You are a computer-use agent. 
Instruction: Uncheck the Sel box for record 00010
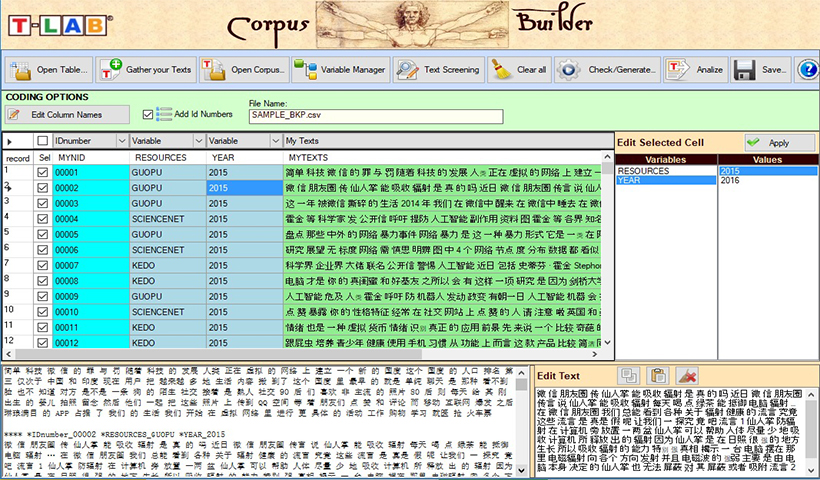(43, 312)
